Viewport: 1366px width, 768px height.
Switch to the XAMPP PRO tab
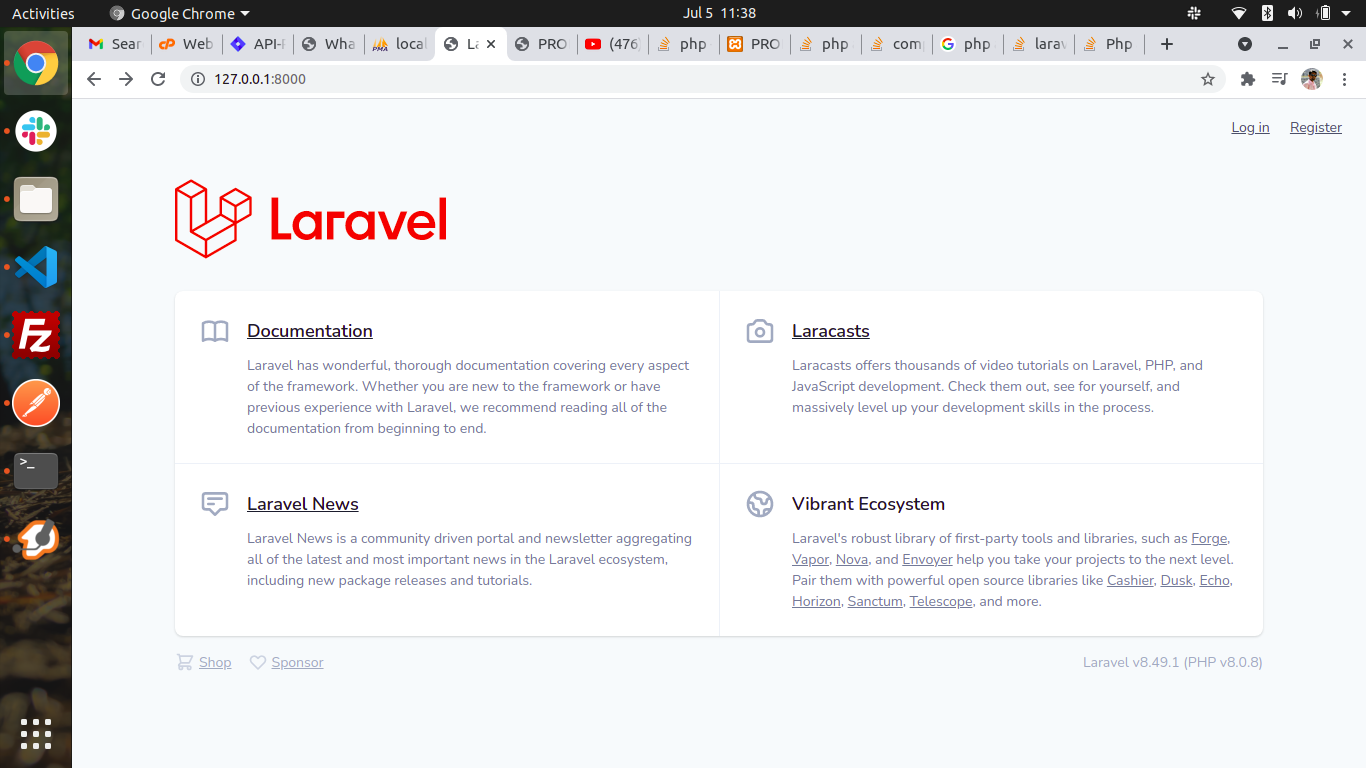(x=754, y=44)
